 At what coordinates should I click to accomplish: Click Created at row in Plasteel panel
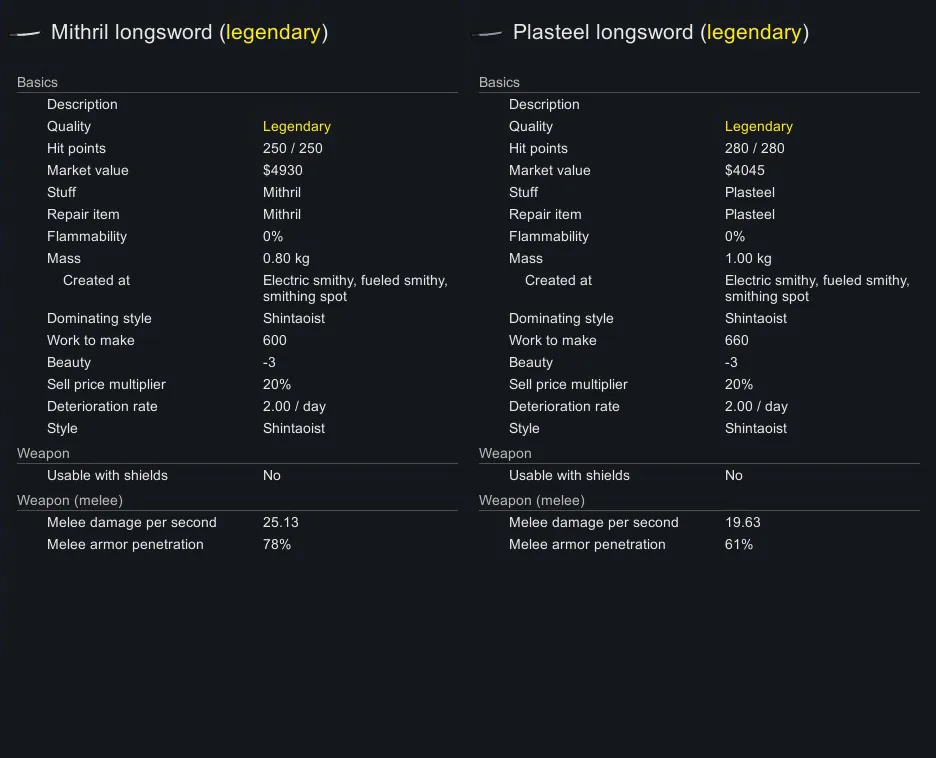558,280
